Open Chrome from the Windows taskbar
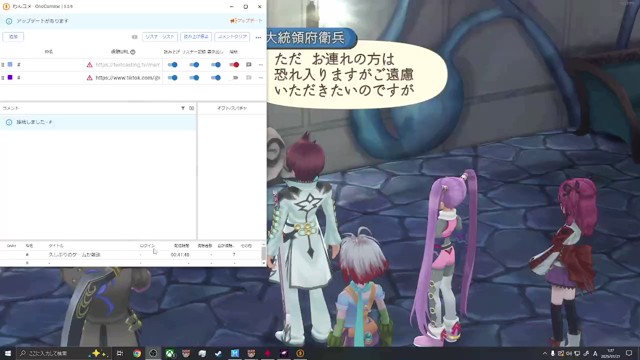This screenshot has width=640, height=360. [137, 353]
